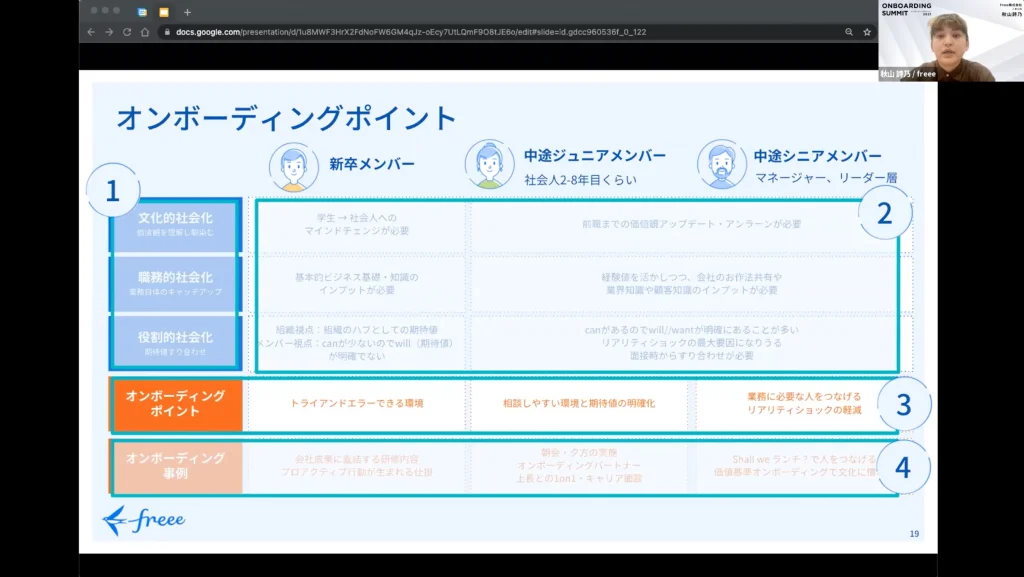Click the numbered circle 3 on the slide
The height and width of the screenshot is (577, 1024).
pos(904,405)
